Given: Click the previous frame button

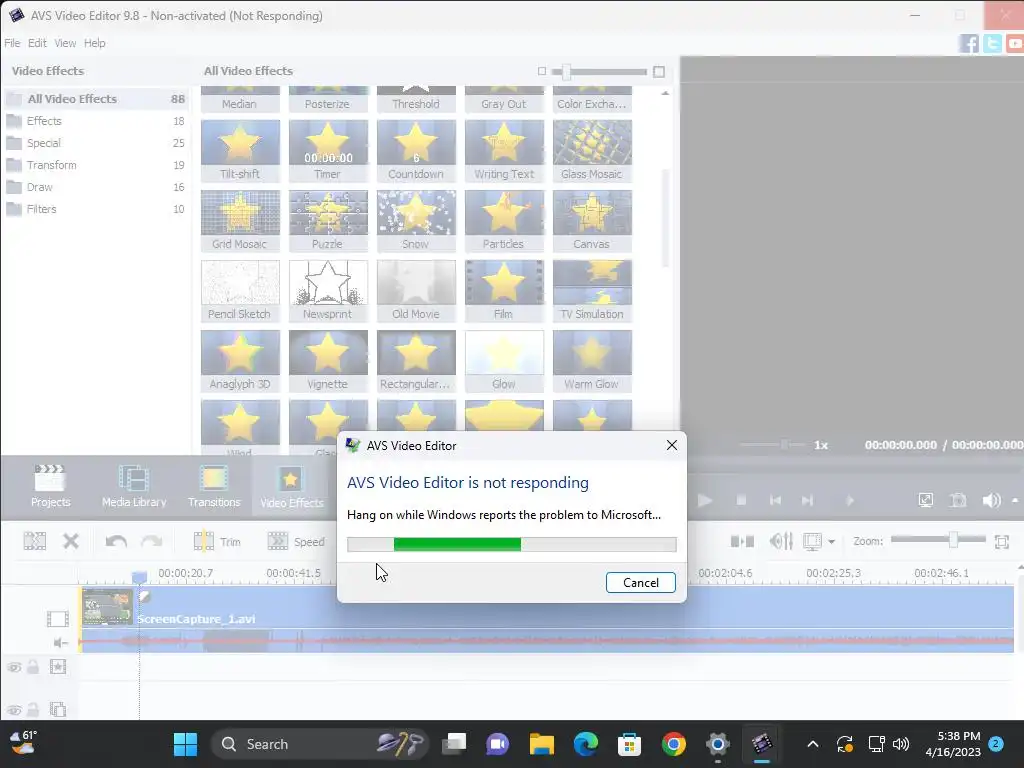Looking at the screenshot, I should point(775,501).
